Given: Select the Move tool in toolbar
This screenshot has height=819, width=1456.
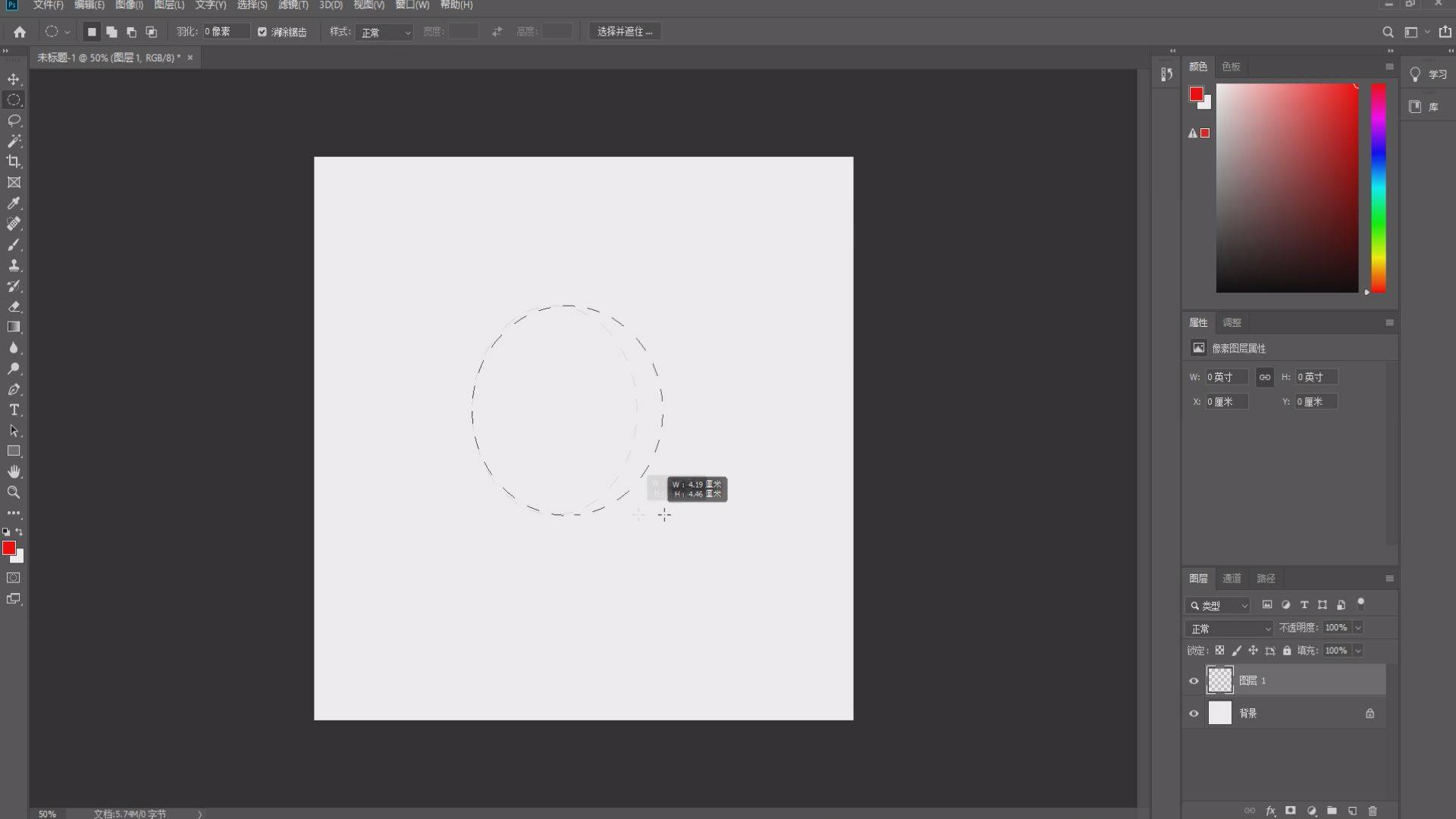Looking at the screenshot, I should (14, 78).
